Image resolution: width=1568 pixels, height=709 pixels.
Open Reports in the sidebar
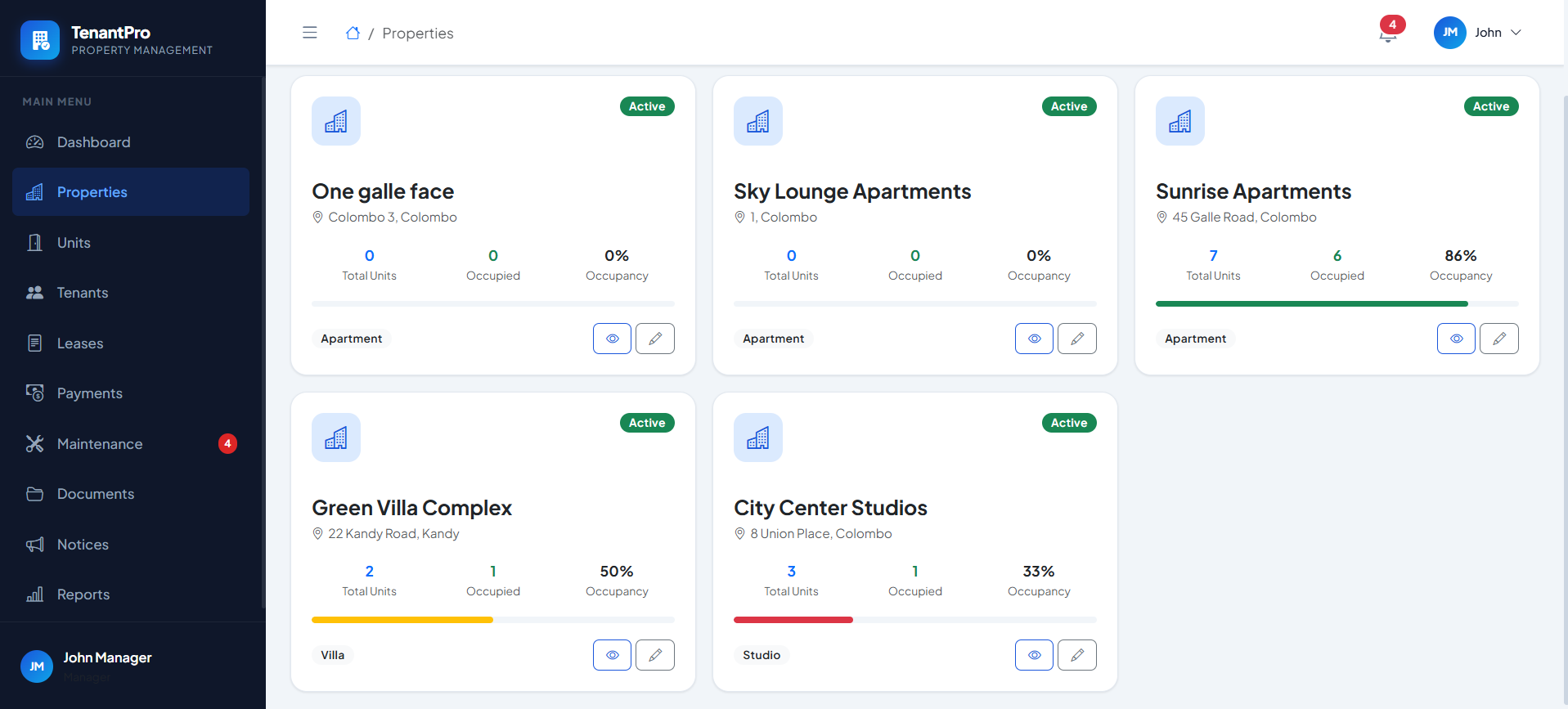click(131, 595)
